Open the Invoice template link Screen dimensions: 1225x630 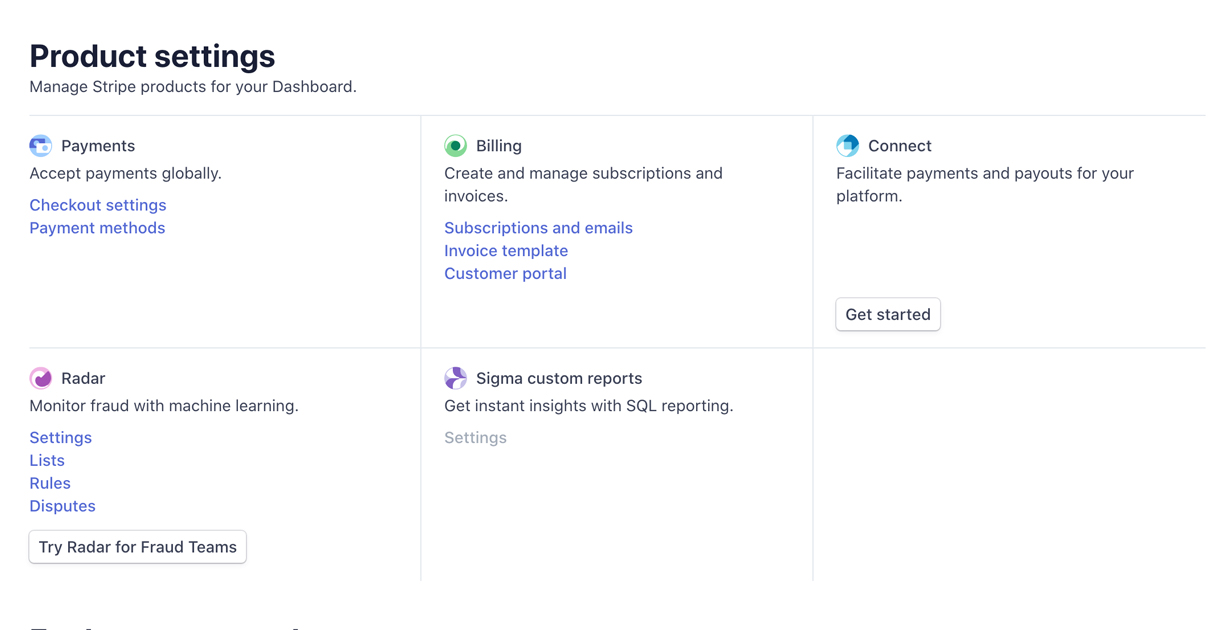(x=506, y=251)
